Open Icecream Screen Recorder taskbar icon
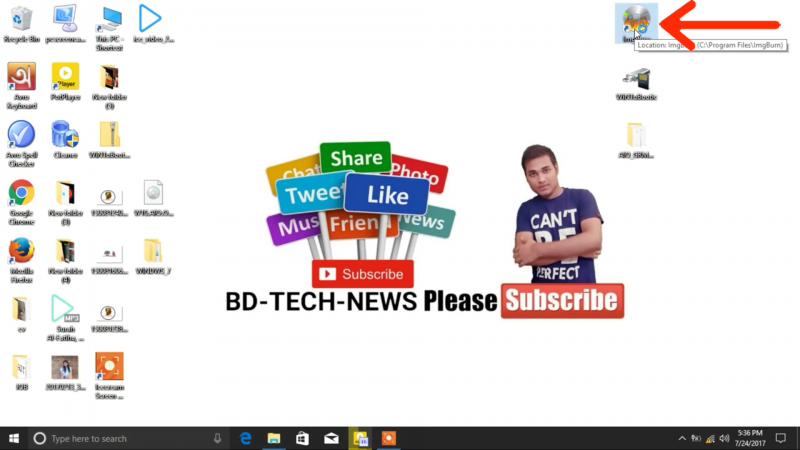Screen dimensions: 800x450 coord(389,438)
